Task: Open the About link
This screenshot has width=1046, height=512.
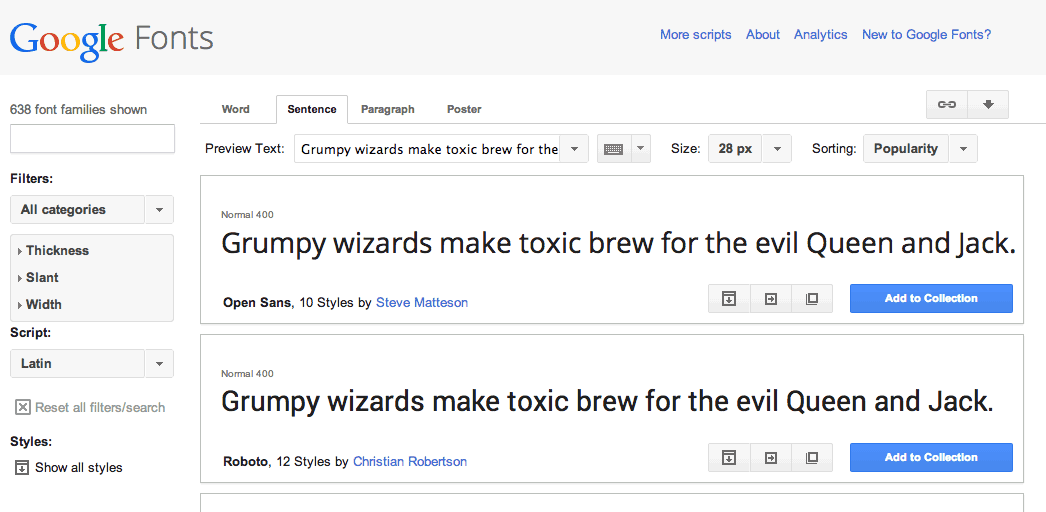Action: click(762, 35)
